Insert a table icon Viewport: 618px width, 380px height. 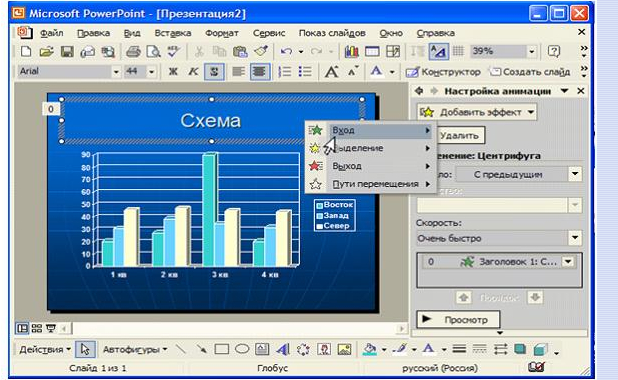372,51
